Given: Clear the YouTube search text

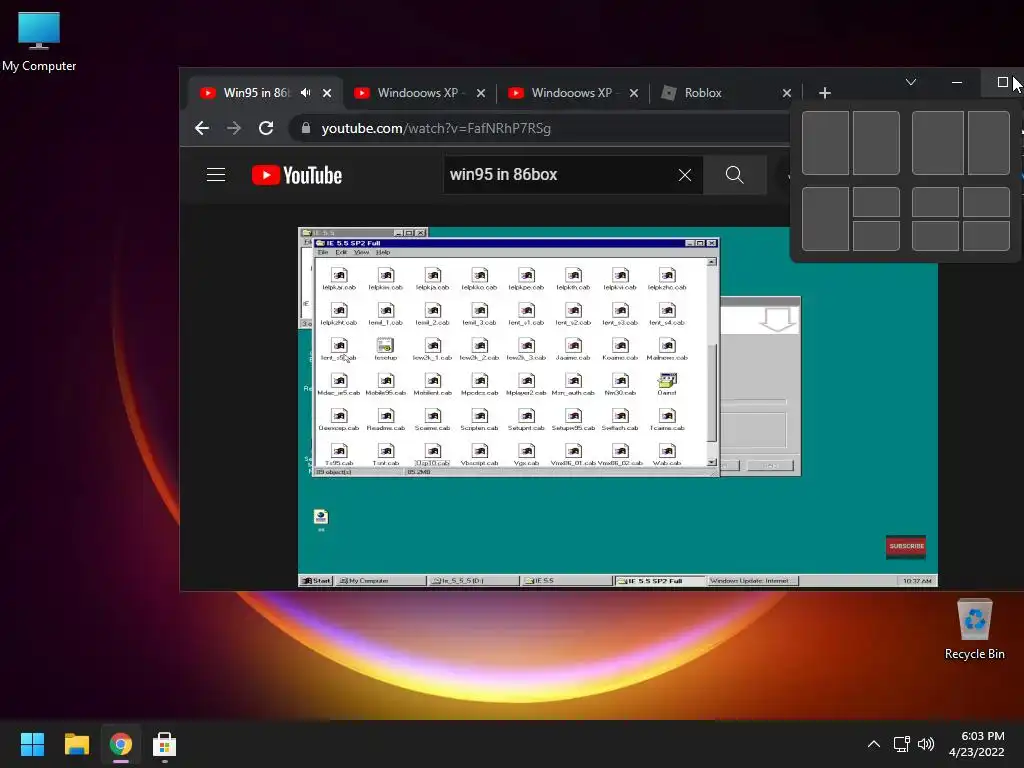Looking at the screenshot, I should click(684, 175).
